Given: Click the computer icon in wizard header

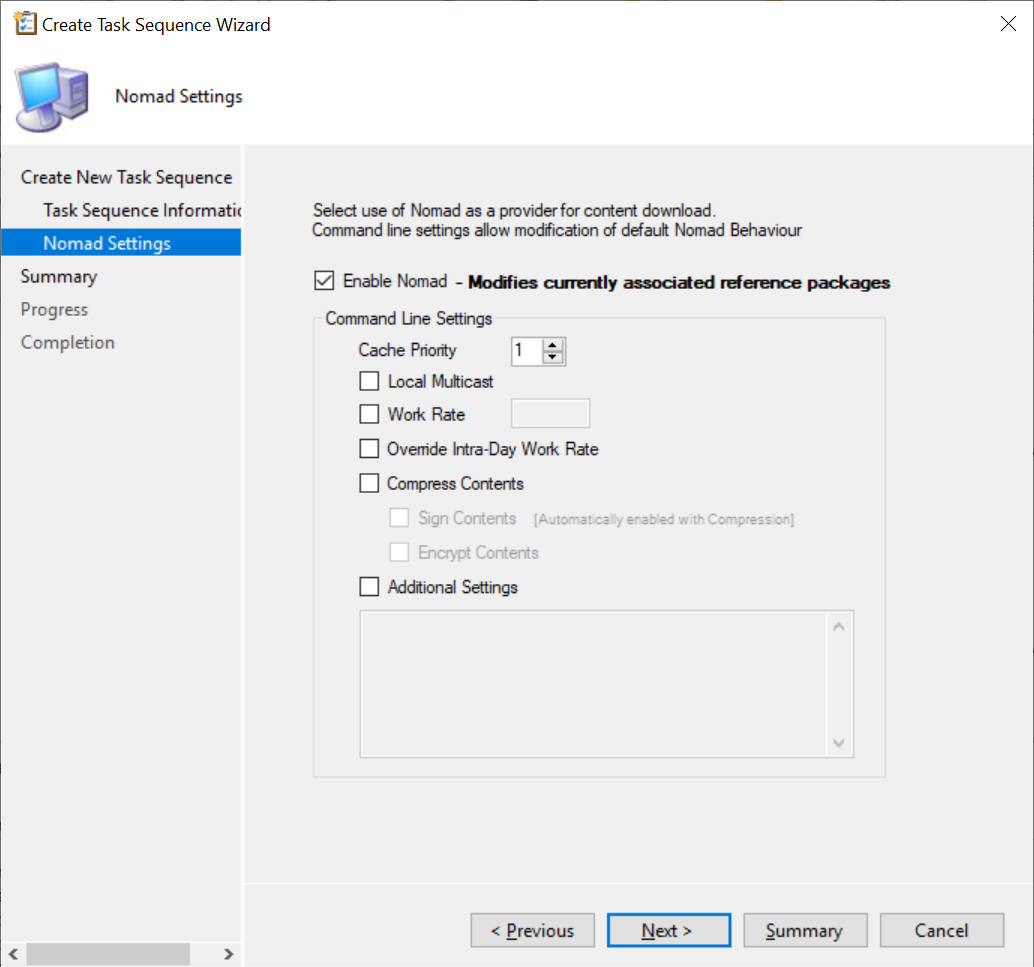Looking at the screenshot, I should click(52, 97).
